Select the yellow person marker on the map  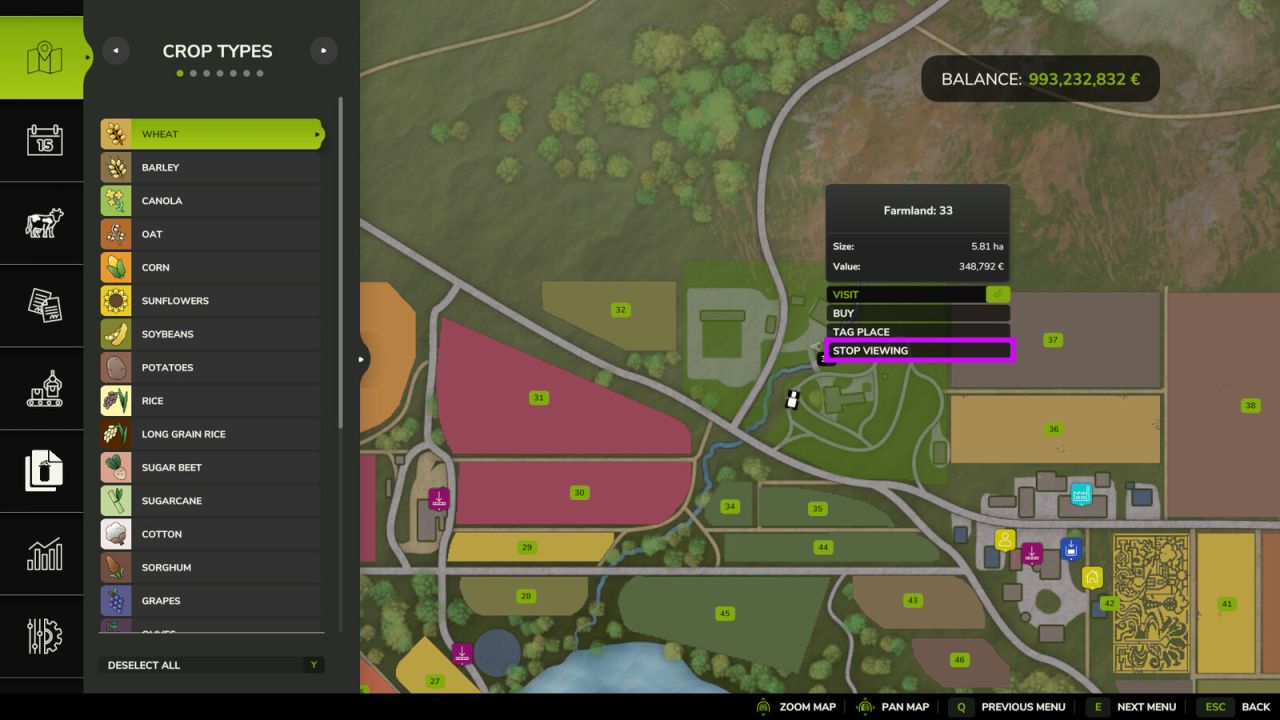pyautogui.click(x=1005, y=540)
